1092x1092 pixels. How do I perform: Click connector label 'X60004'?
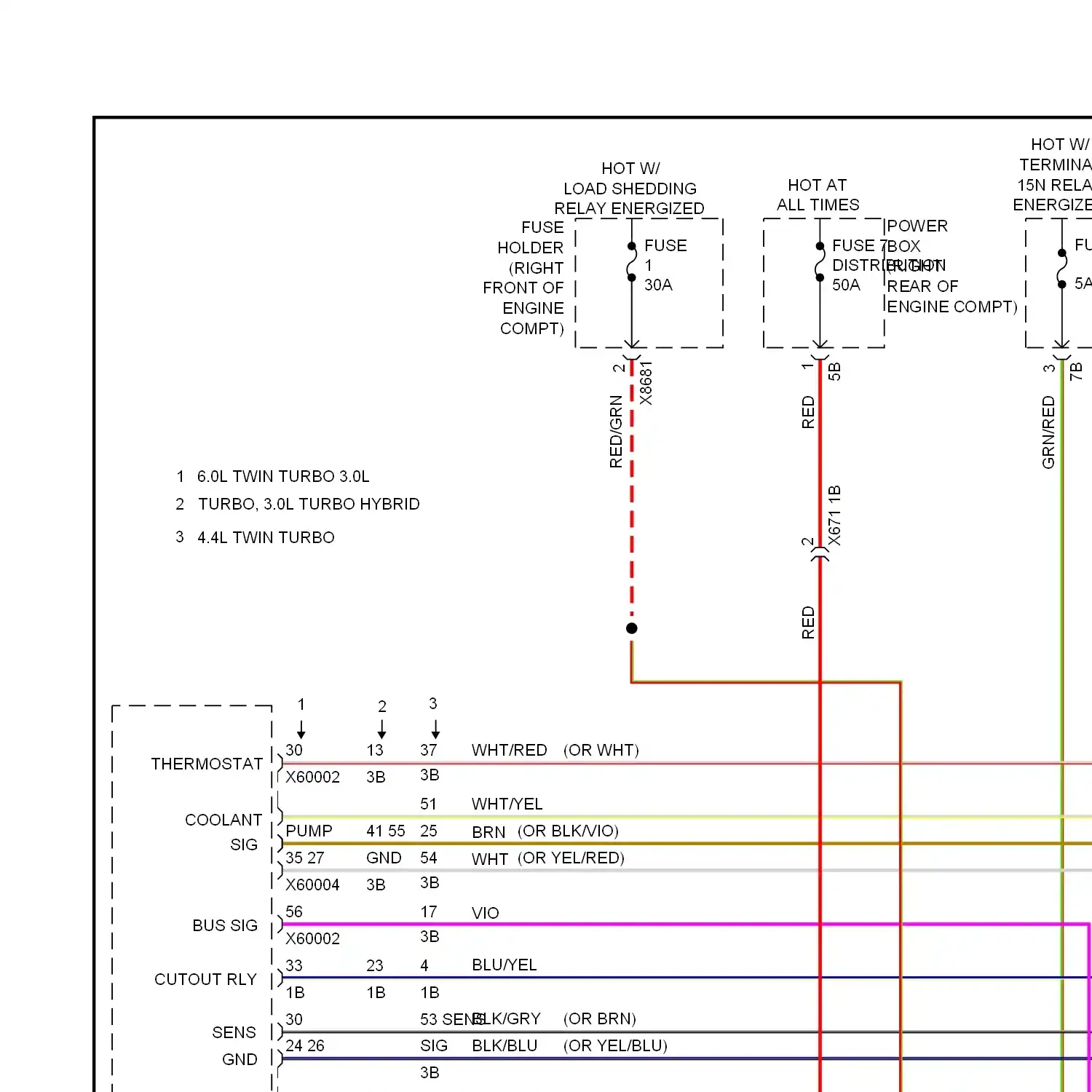pos(312,885)
